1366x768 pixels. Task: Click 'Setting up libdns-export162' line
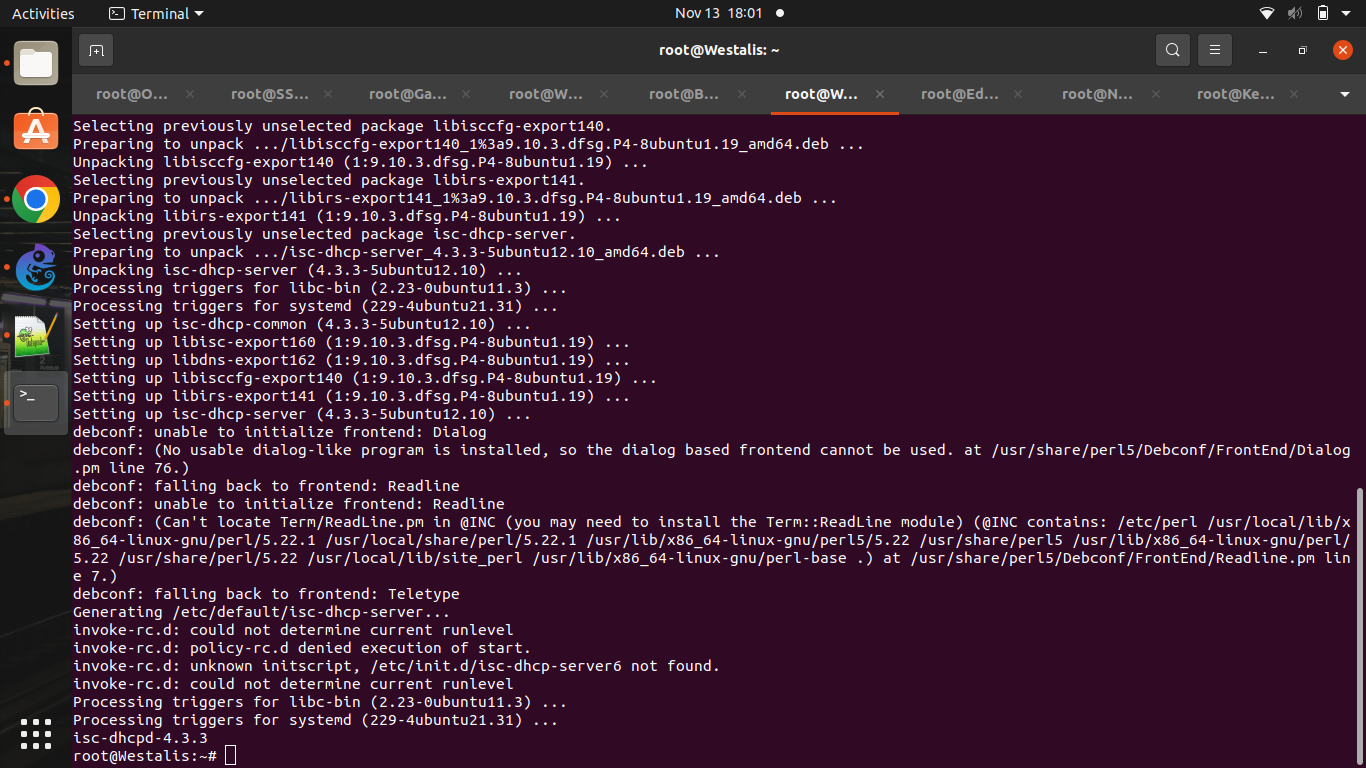click(351, 360)
